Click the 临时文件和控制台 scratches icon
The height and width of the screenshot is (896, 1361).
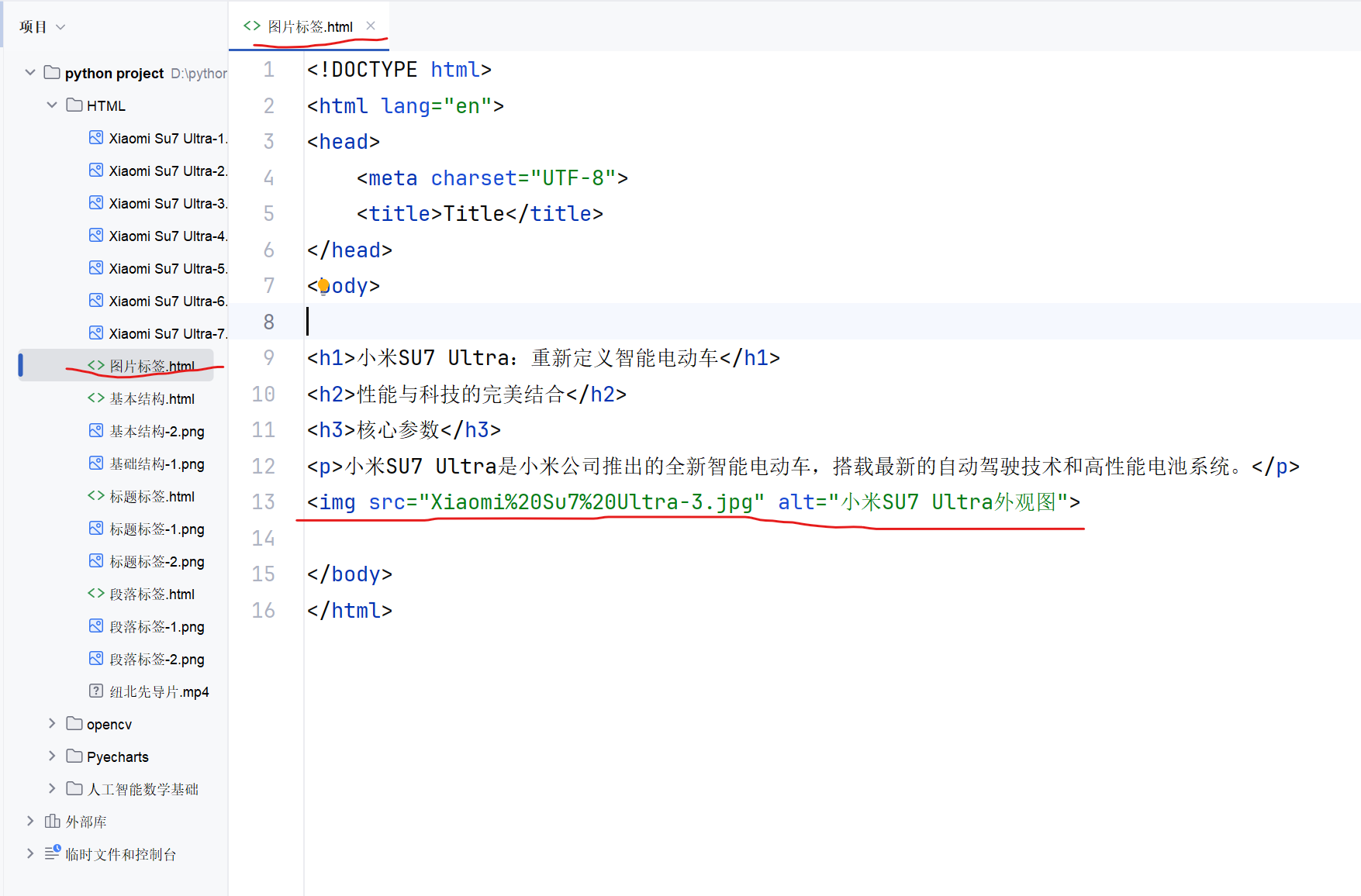point(53,853)
